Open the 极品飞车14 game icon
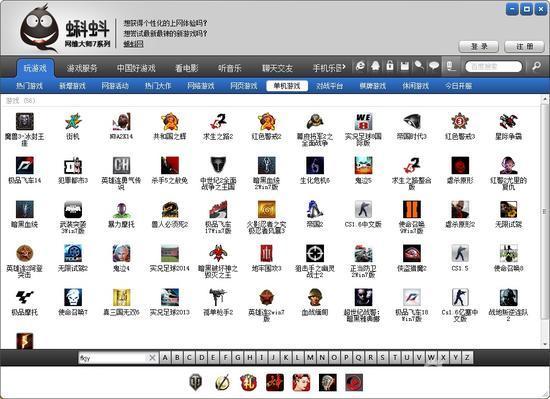 click(25, 165)
